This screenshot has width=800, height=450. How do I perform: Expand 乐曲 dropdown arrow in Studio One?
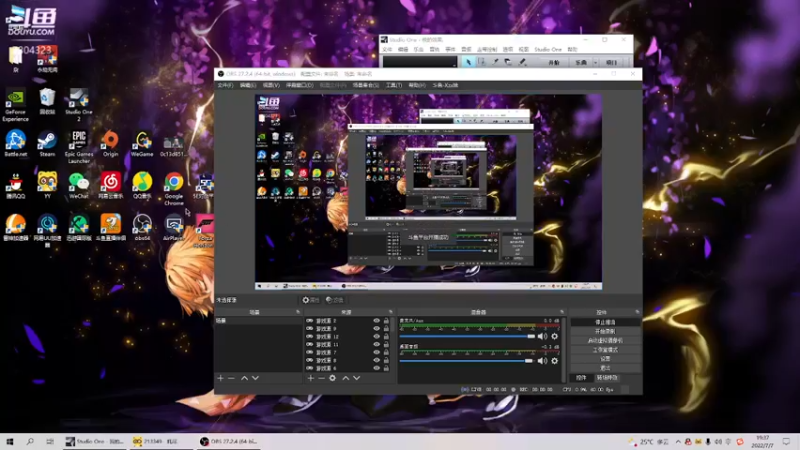595,62
